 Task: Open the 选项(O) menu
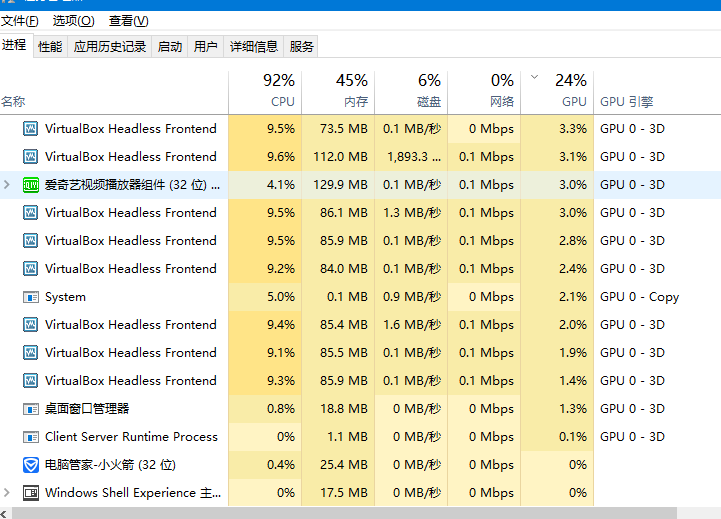[73, 20]
